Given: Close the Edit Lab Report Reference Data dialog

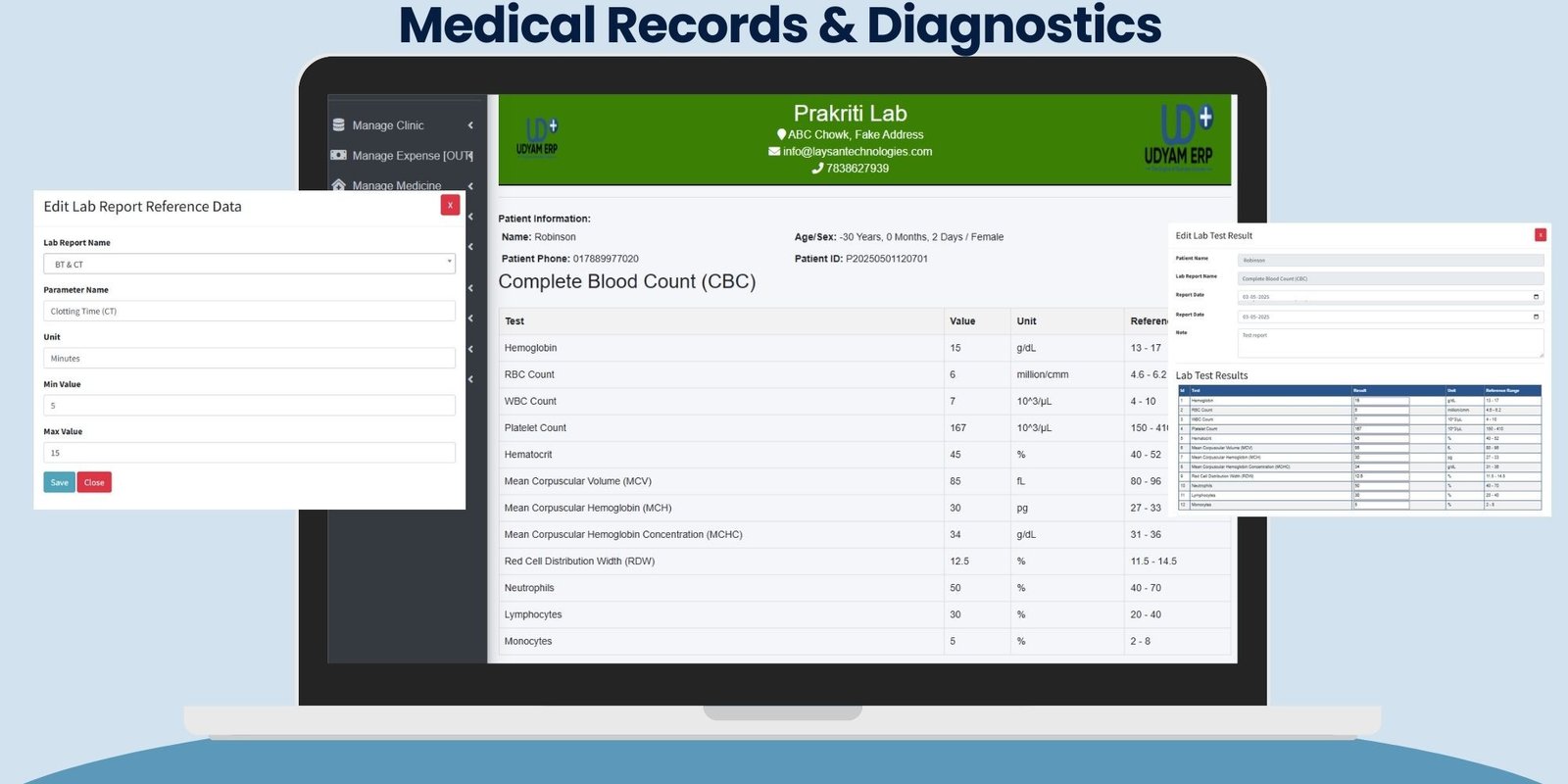Looking at the screenshot, I should click(x=450, y=205).
